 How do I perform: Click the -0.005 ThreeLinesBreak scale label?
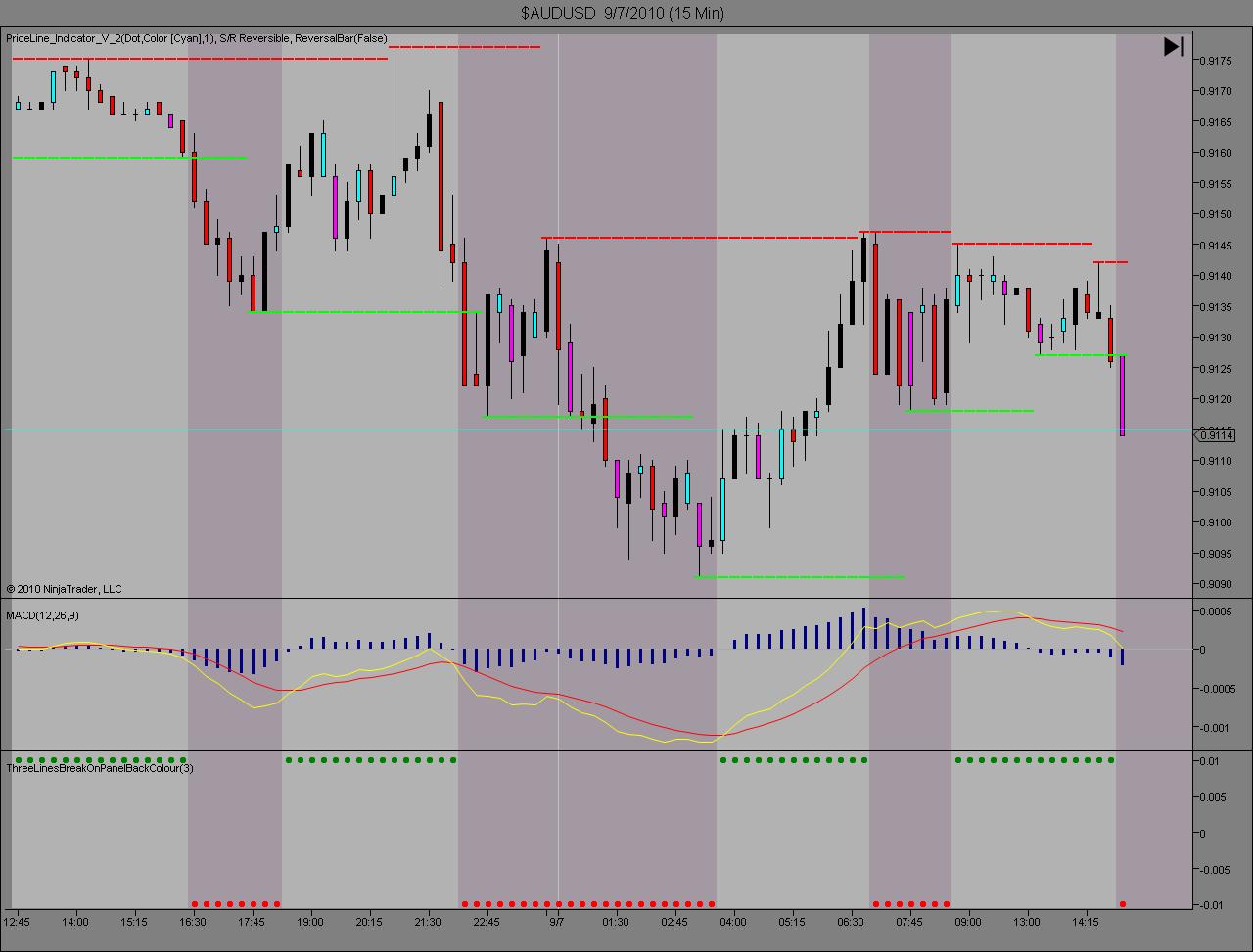point(1215,870)
